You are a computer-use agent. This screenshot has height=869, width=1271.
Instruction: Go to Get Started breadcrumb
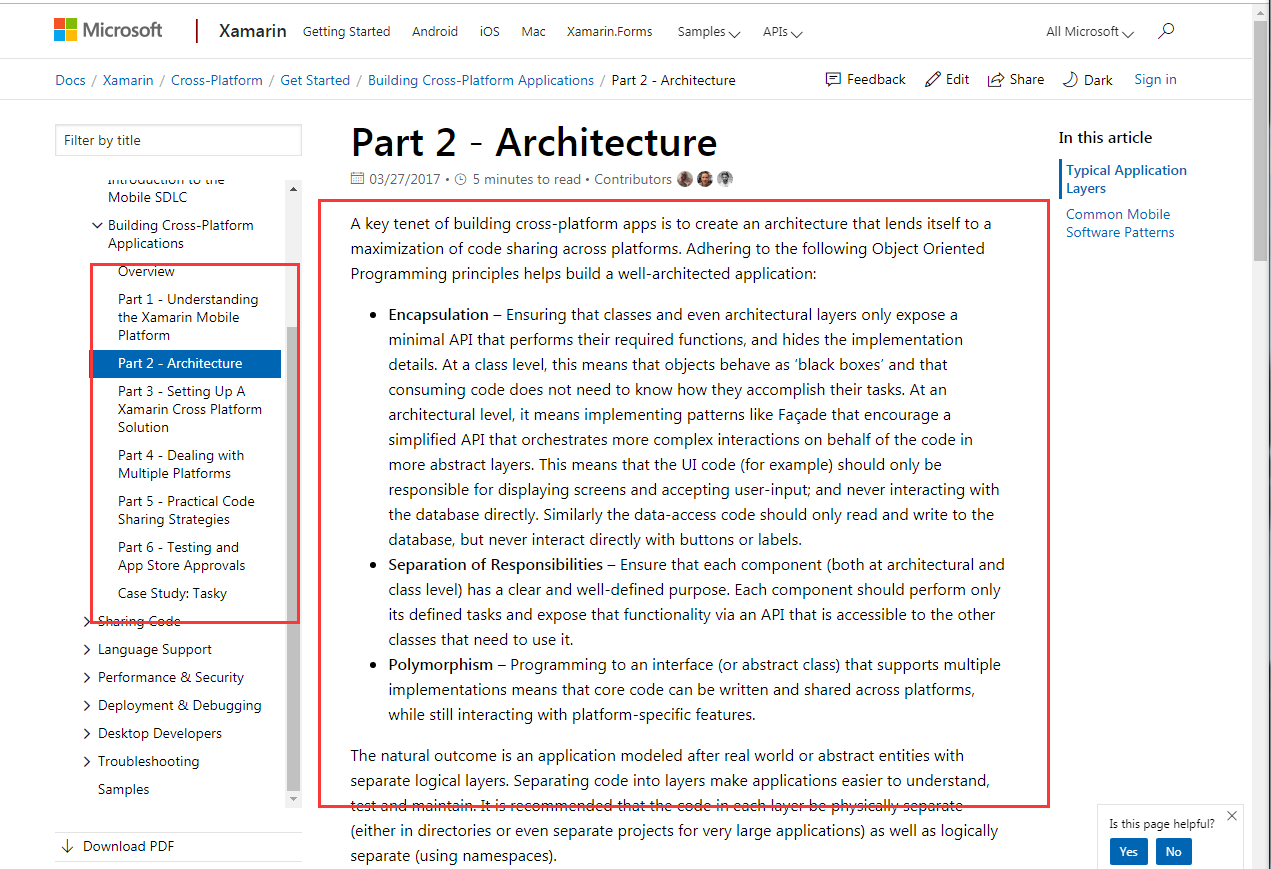[x=315, y=80]
